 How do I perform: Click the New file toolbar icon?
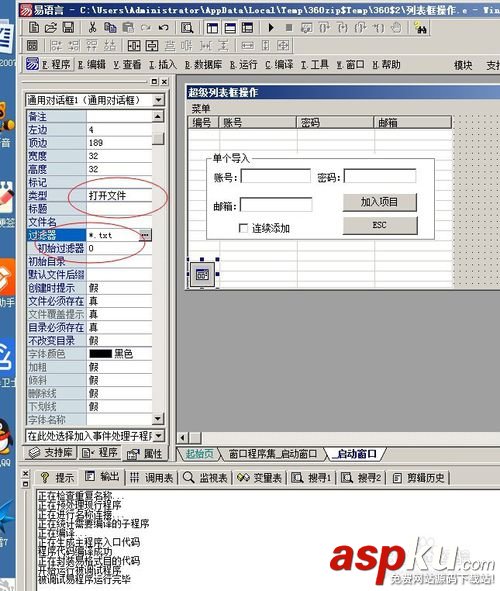pyautogui.click(x=34, y=28)
